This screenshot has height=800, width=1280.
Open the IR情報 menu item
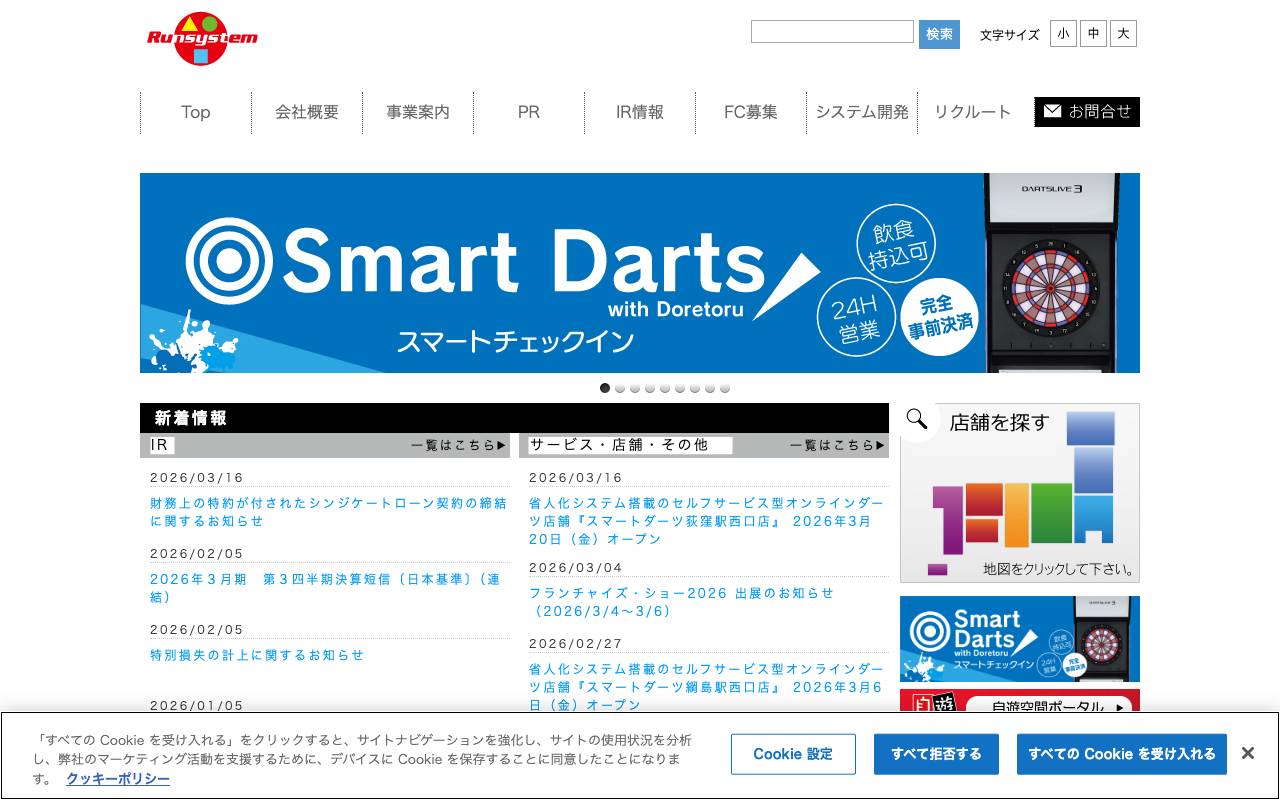click(639, 112)
